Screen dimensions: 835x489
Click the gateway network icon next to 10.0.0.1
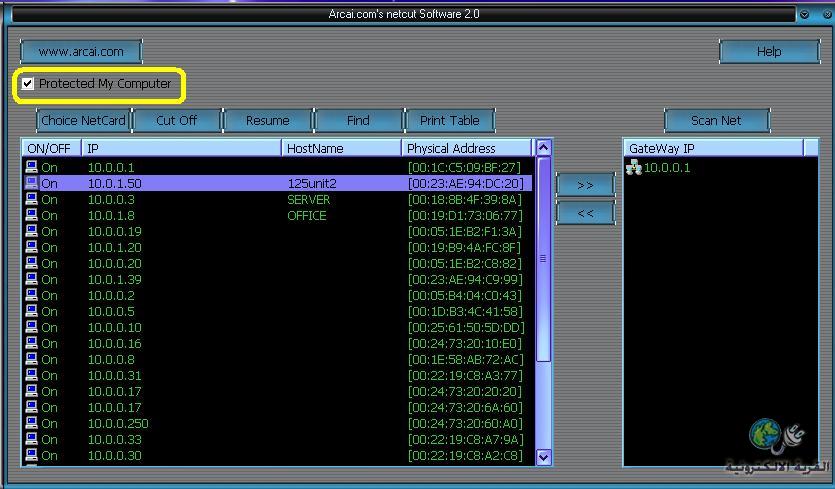tap(634, 168)
